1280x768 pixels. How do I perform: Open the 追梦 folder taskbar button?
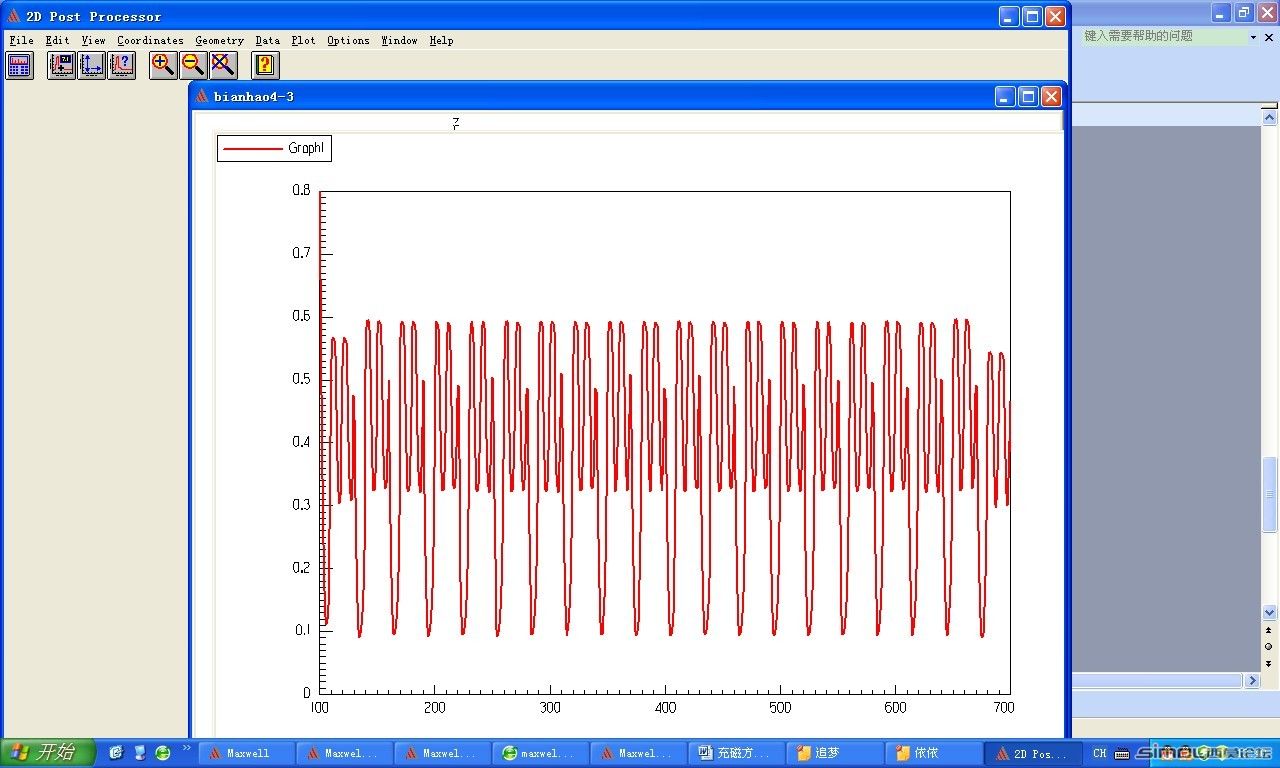tap(834, 753)
